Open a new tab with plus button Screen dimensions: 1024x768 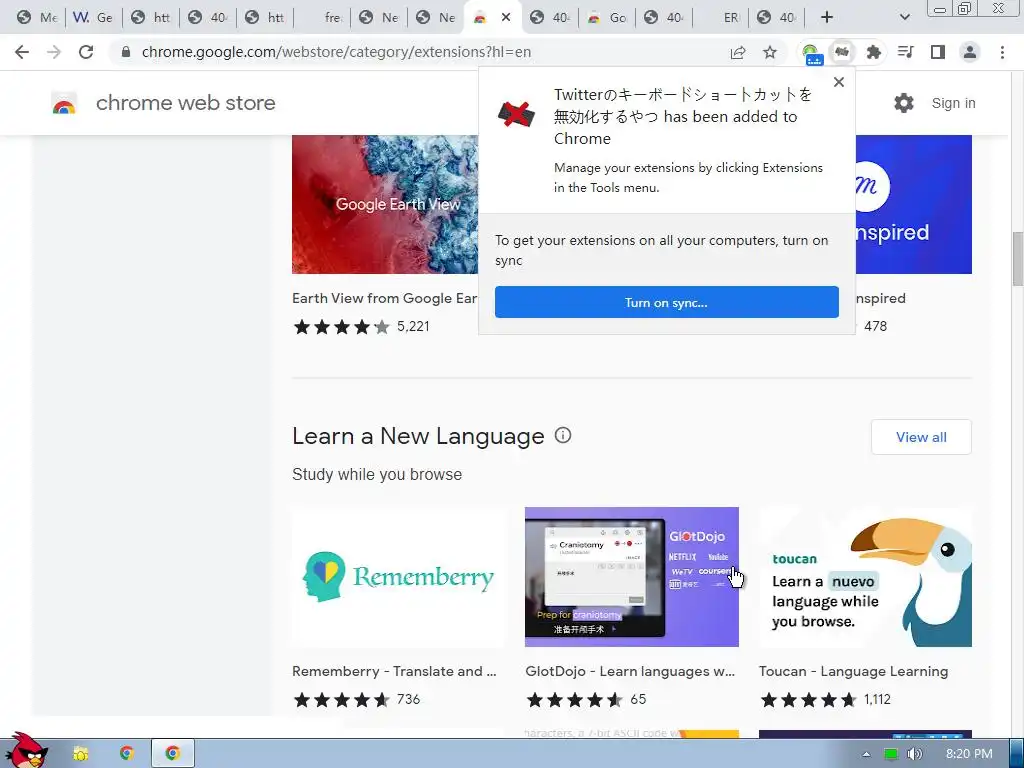point(827,18)
